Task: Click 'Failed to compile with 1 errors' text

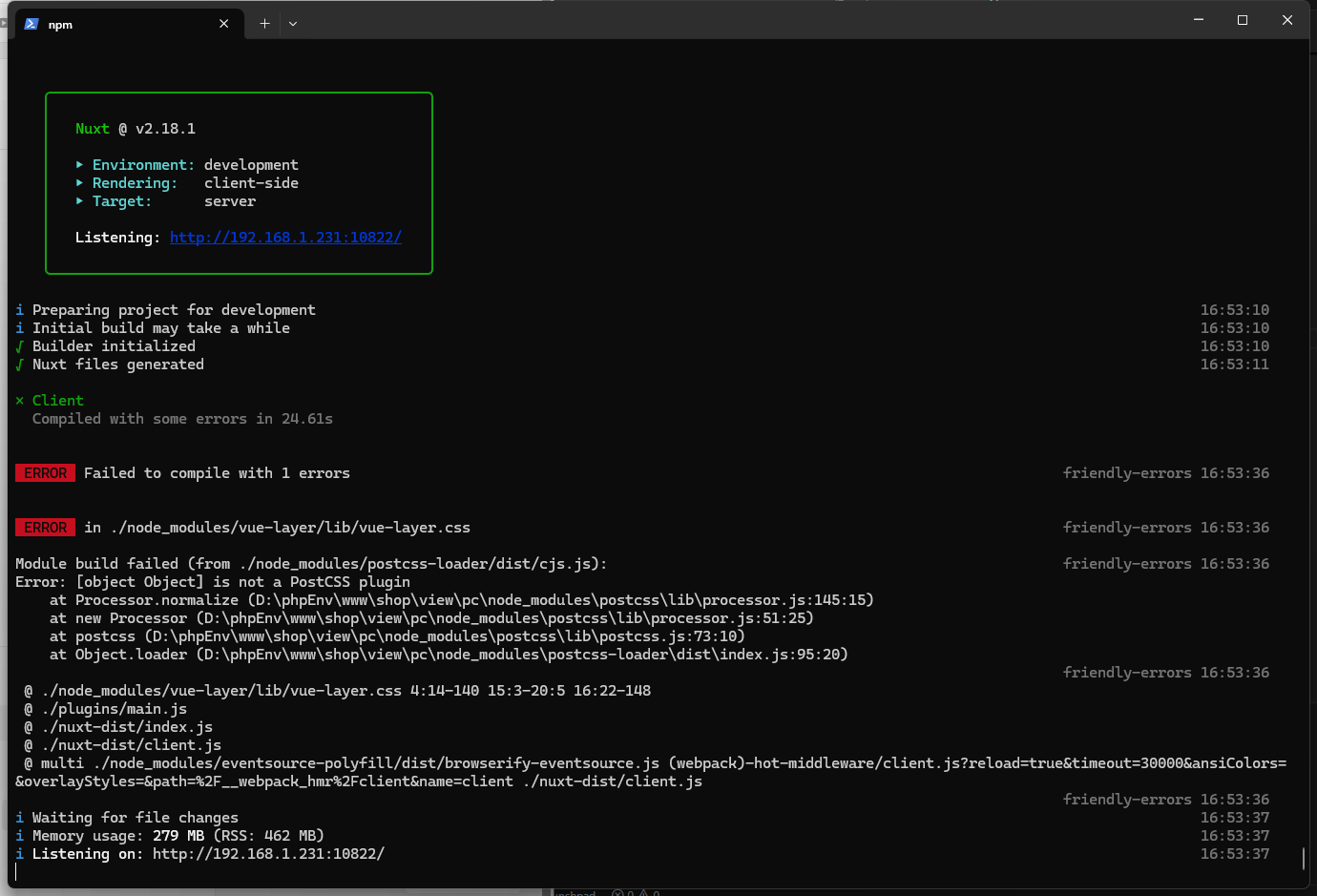Action: pos(217,473)
